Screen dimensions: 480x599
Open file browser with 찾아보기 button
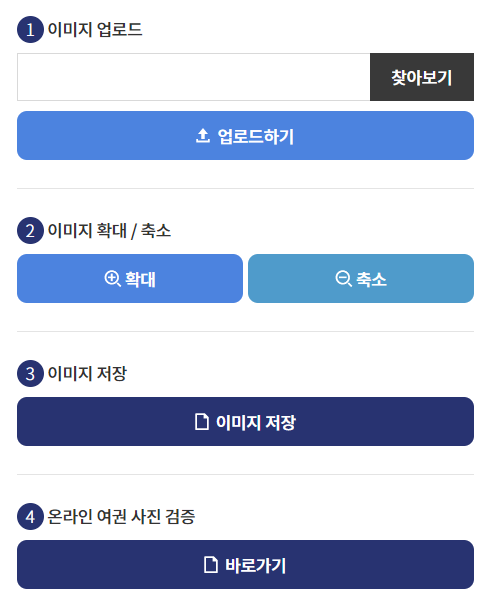point(422,77)
